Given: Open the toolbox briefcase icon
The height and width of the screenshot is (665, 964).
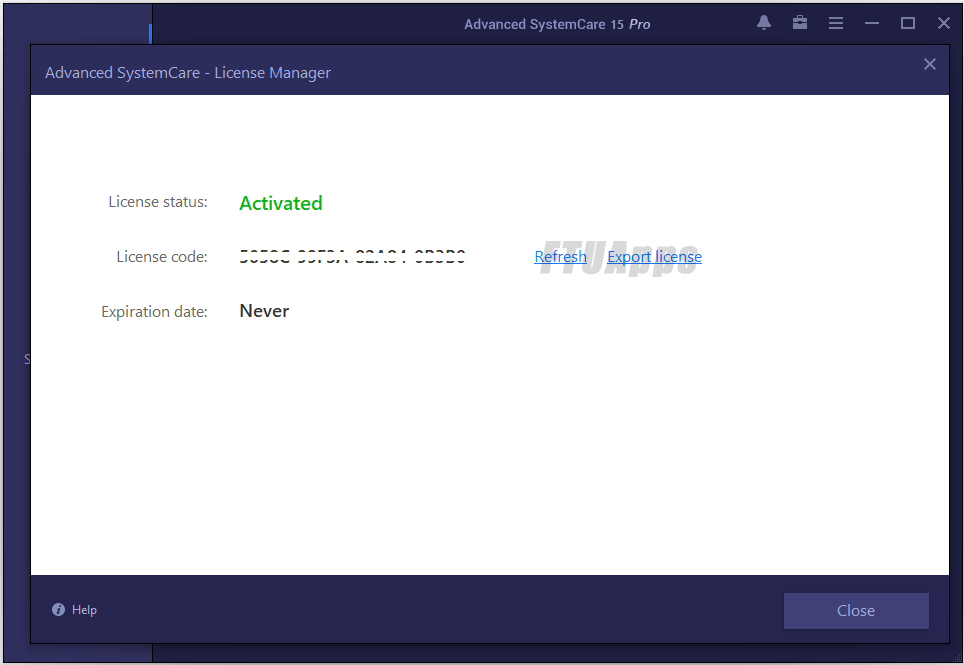Looking at the screenshot, I should 800,23.
